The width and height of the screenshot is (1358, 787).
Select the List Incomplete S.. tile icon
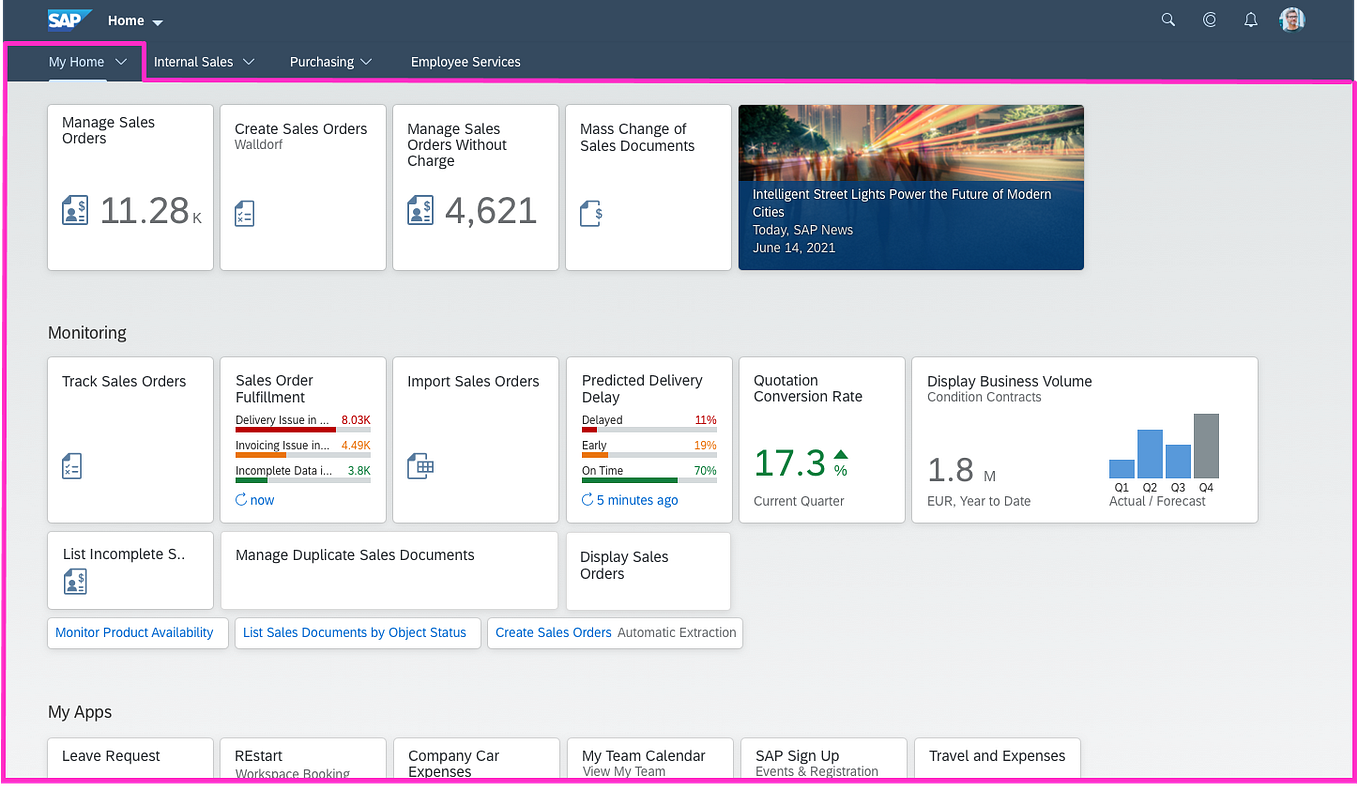75,582
